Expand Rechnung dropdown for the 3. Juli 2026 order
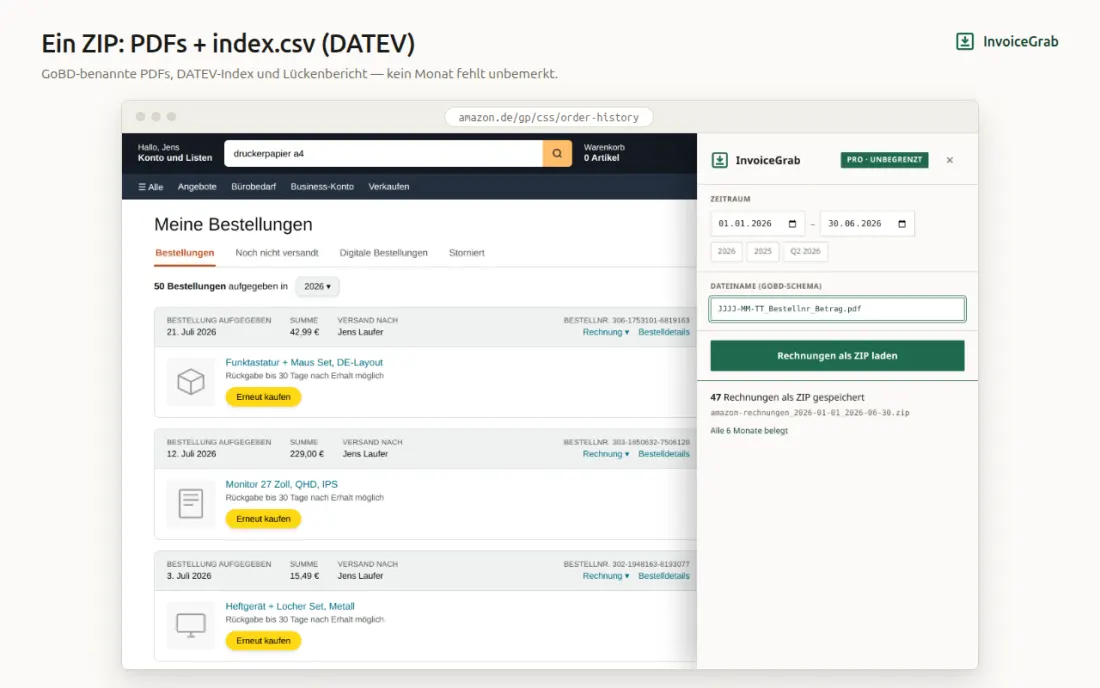Image resolution: width=1100 pixels, height=688 pixels. point(605,576)
